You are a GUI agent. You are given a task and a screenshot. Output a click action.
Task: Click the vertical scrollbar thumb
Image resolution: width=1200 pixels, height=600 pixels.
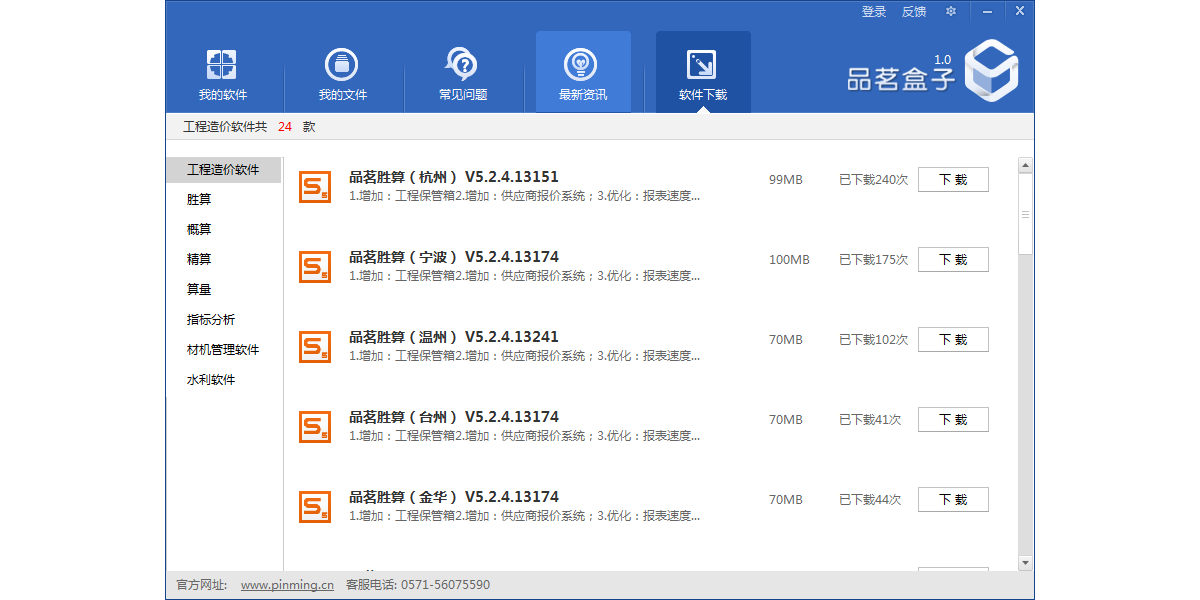[x=1025, y=214]
